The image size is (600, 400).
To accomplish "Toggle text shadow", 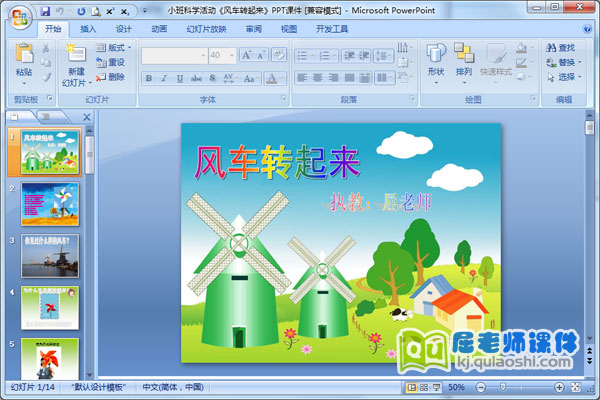I will (213, 78).
